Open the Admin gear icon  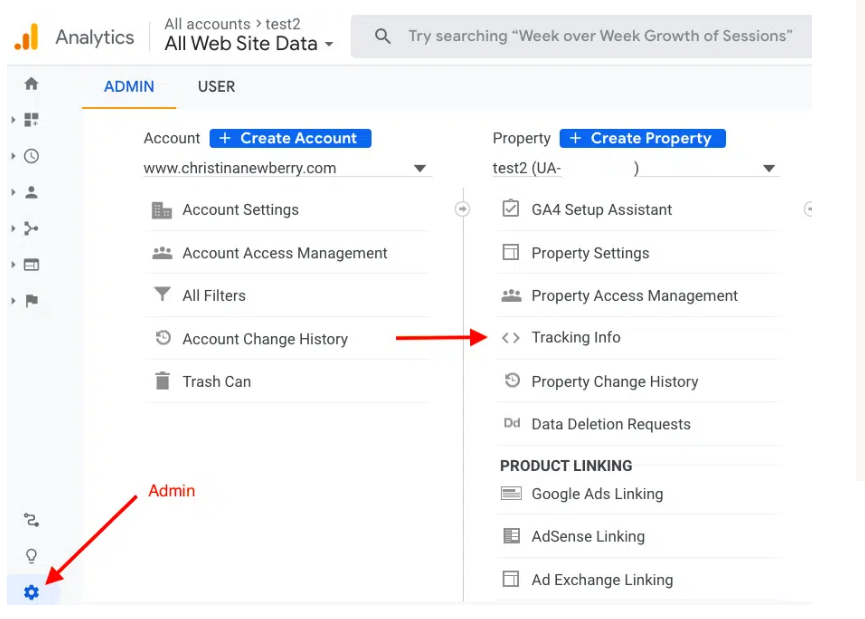31,592
